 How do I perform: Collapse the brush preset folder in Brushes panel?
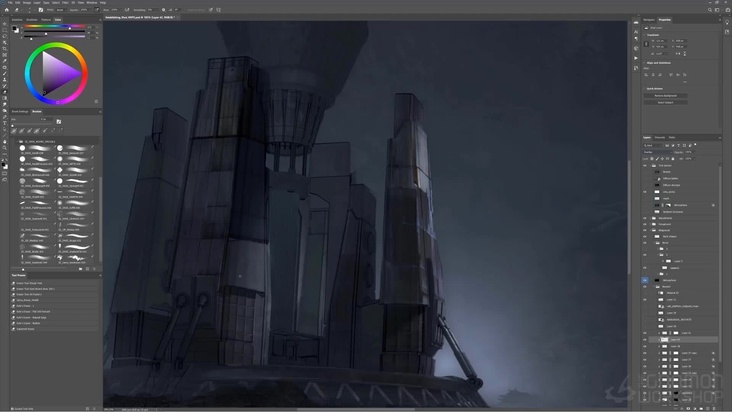coord(17,141)
